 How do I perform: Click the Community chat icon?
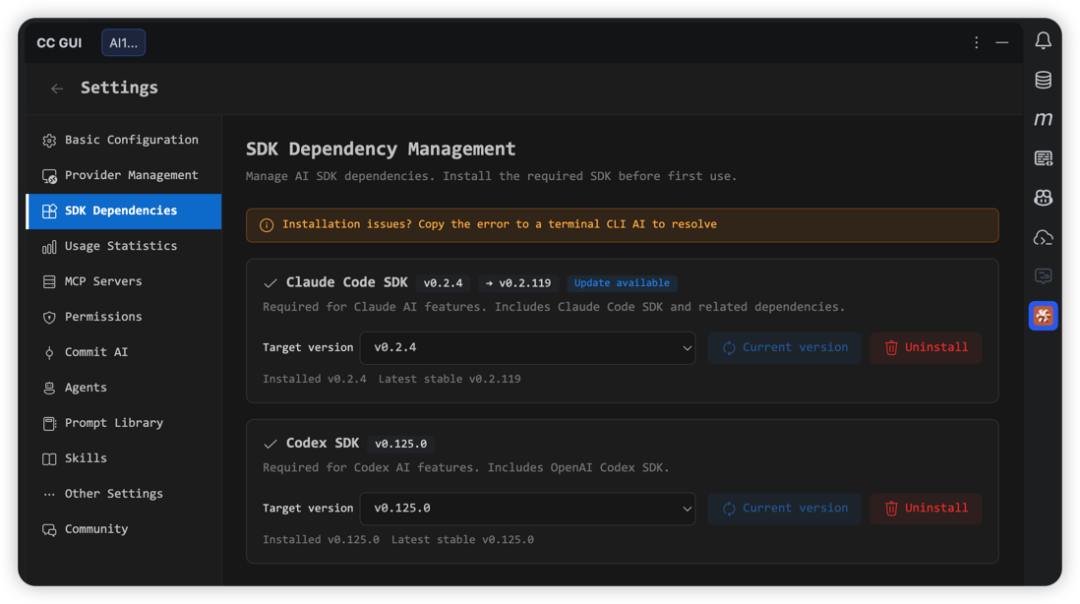point(49,530)
